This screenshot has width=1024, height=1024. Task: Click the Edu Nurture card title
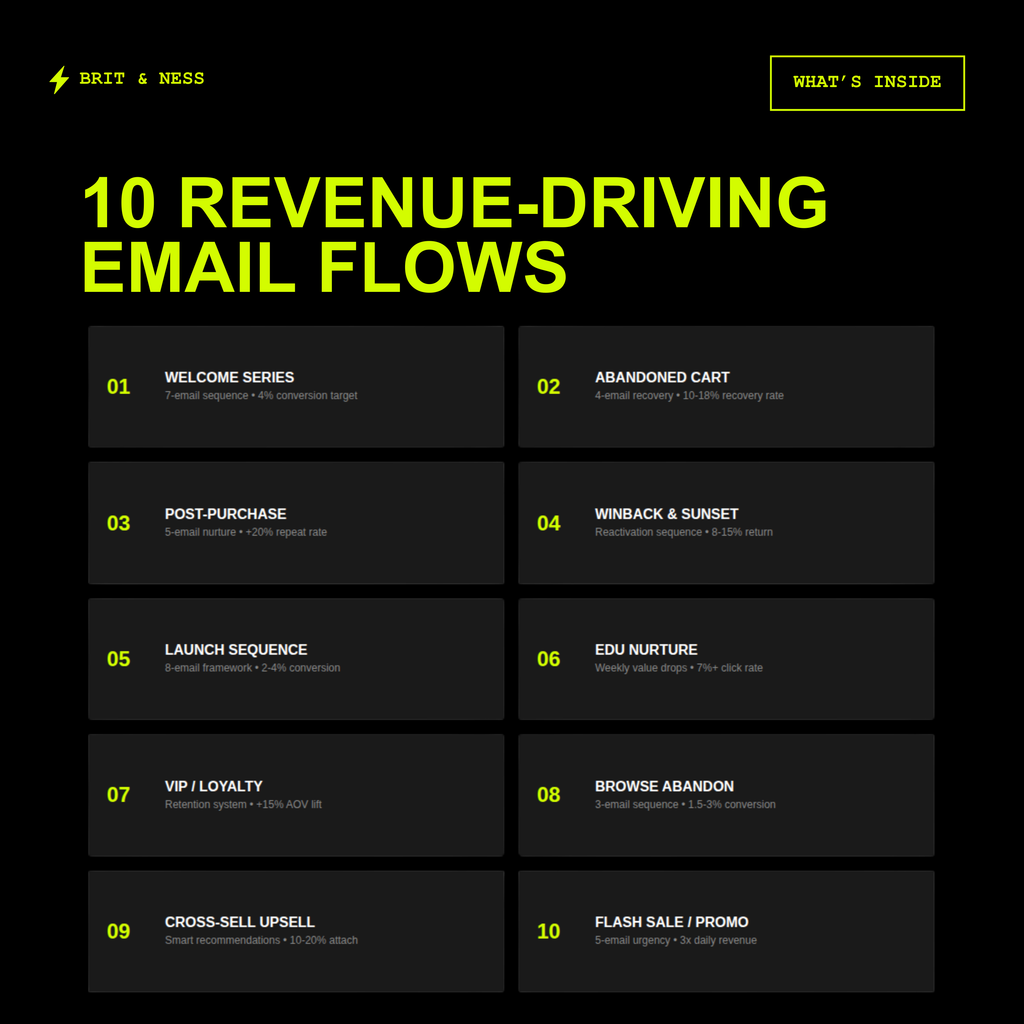coord(646,650)
